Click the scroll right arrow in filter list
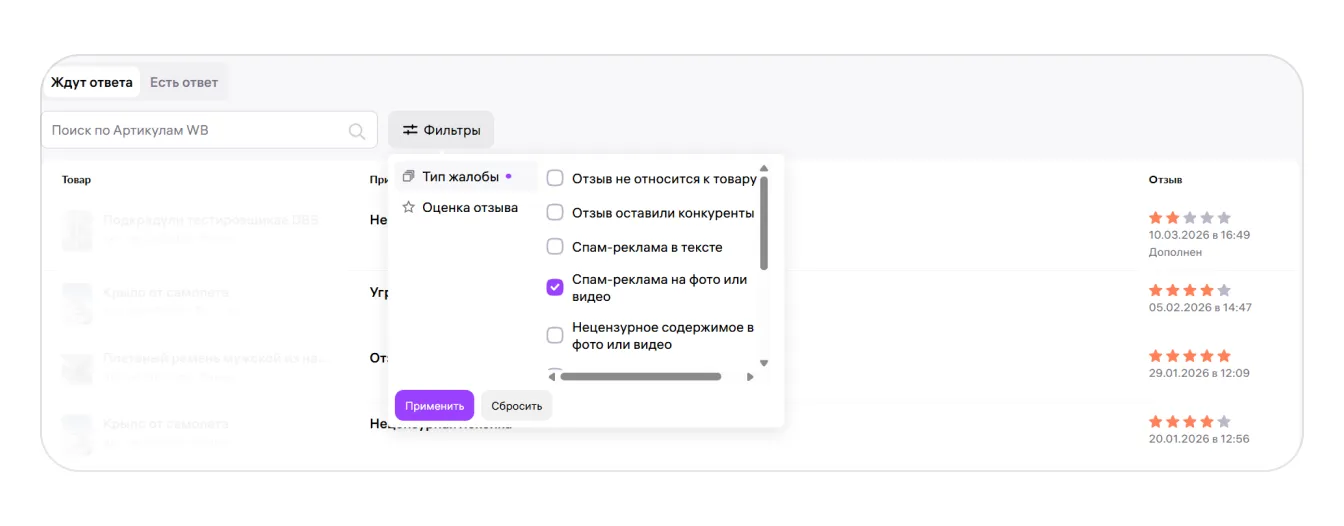The image size is (1344, 526). click(750, 377)
